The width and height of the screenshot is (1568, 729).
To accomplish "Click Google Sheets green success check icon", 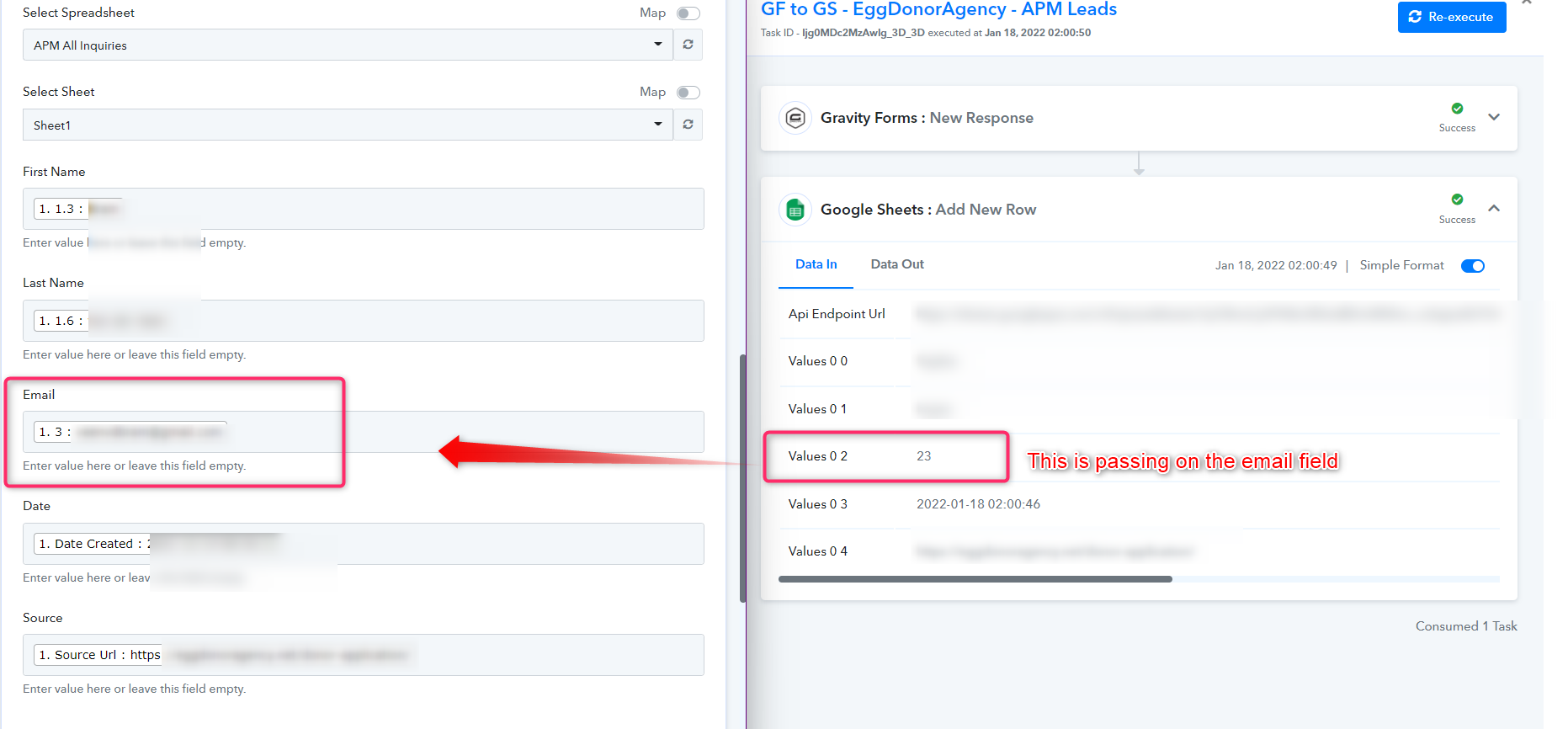I will 1457,200.
